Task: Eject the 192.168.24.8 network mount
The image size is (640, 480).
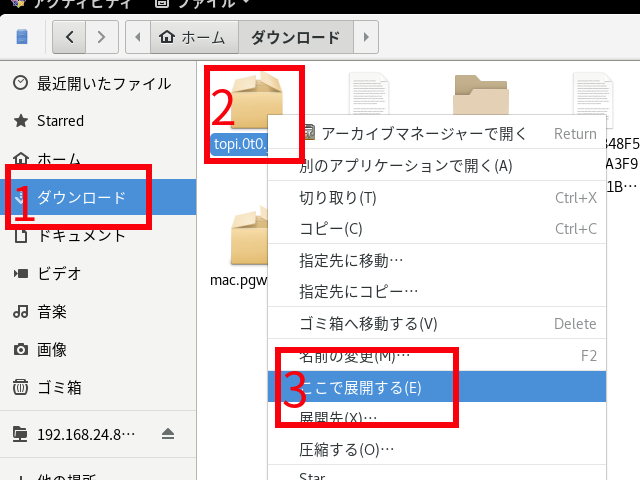Action: tap(168, 434)
